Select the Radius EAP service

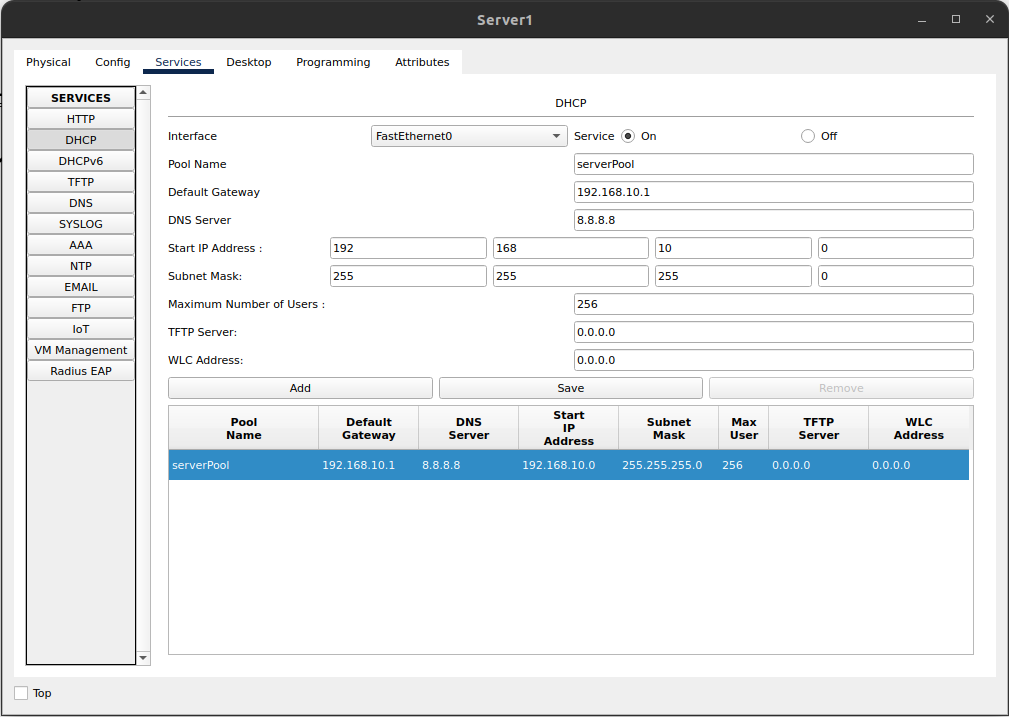pos(80,370)
